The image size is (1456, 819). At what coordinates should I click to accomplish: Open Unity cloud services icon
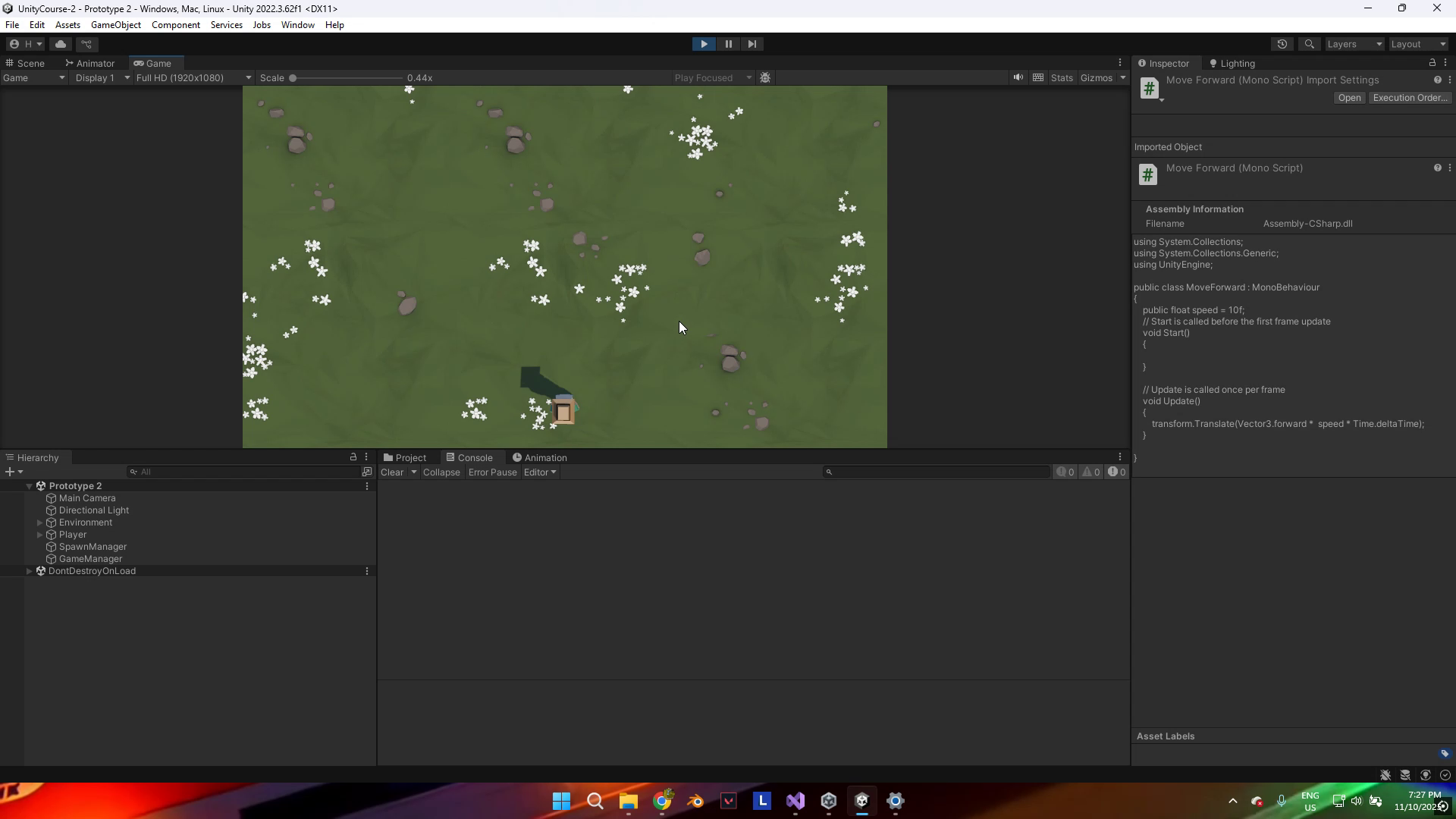pos(61,44)
